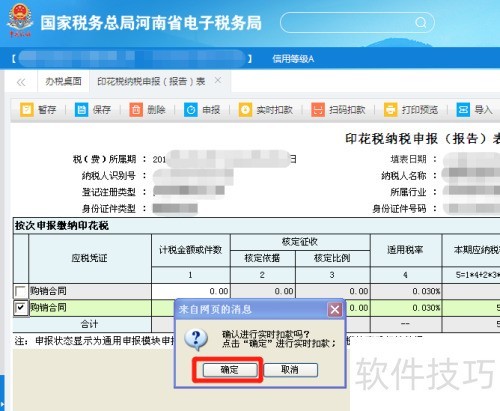The height and width of the screenshot is (411, 500).
Task: Click the 暂存 toolbar label
Action: click(47, 110)
